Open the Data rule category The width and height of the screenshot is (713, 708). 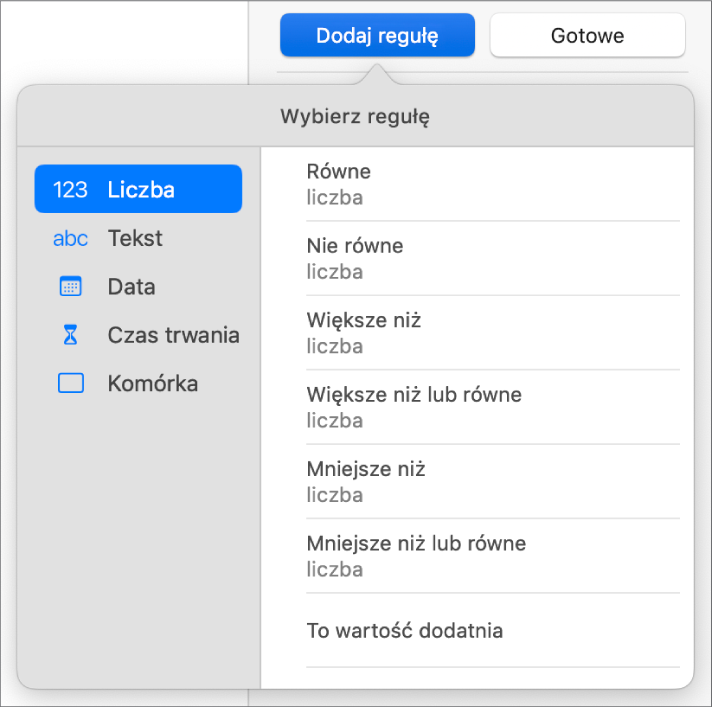pos(138,286)
